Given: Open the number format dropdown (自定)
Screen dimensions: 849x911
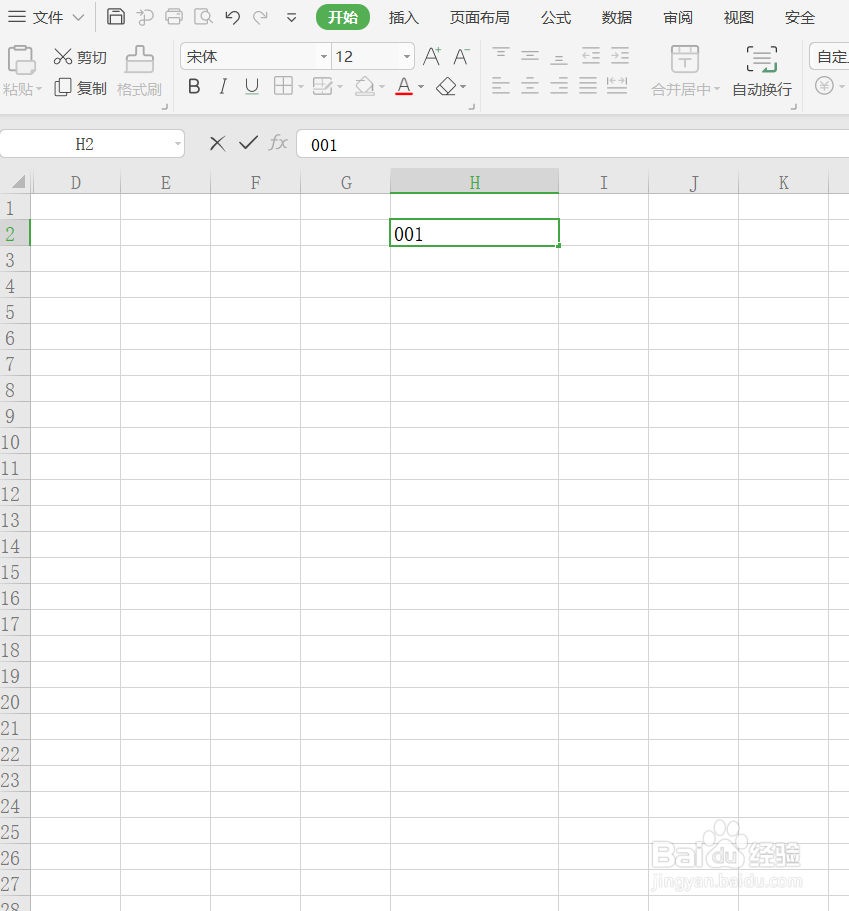Looking at the screenshot, I should tap(830, 56).
